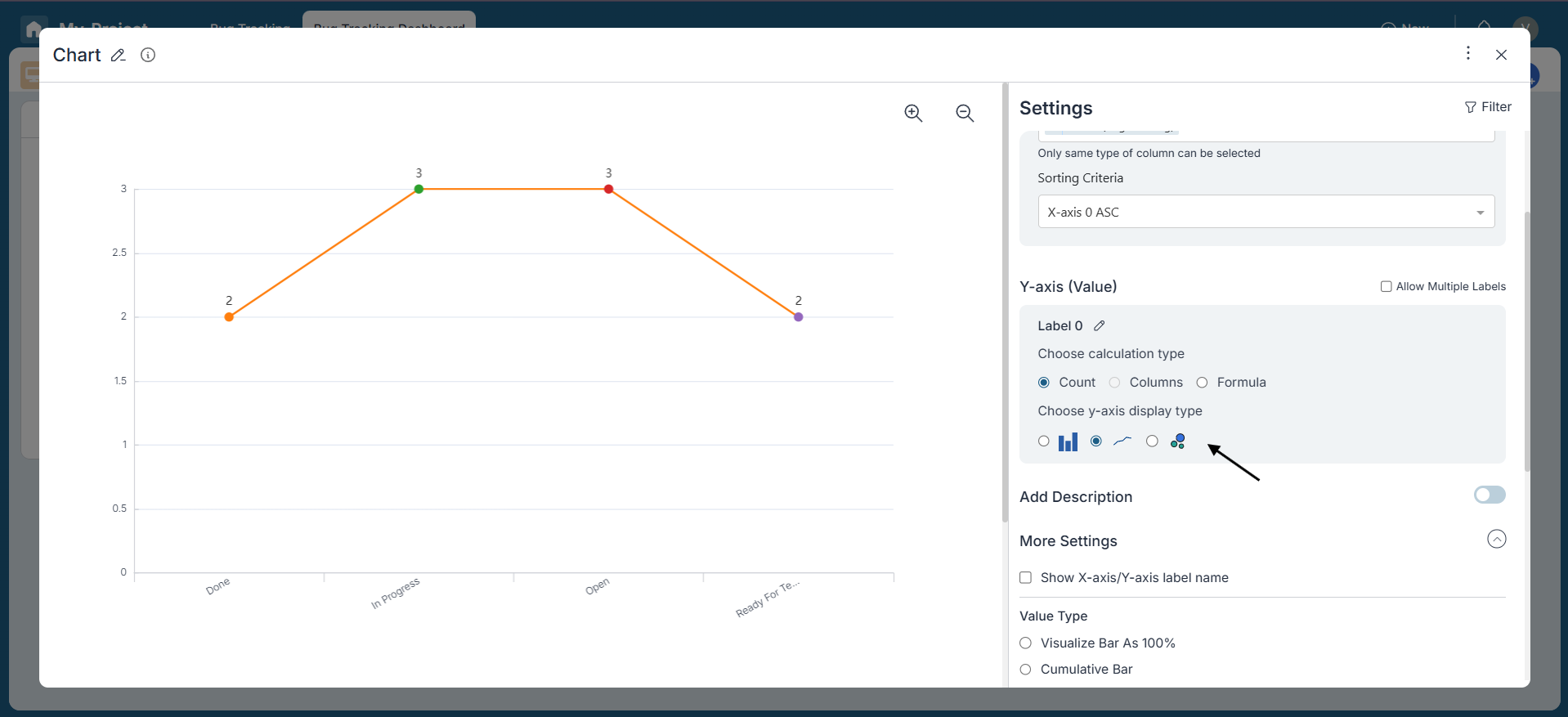Open the three-dot options menu
The image size is (1568, 717).
1468,53
